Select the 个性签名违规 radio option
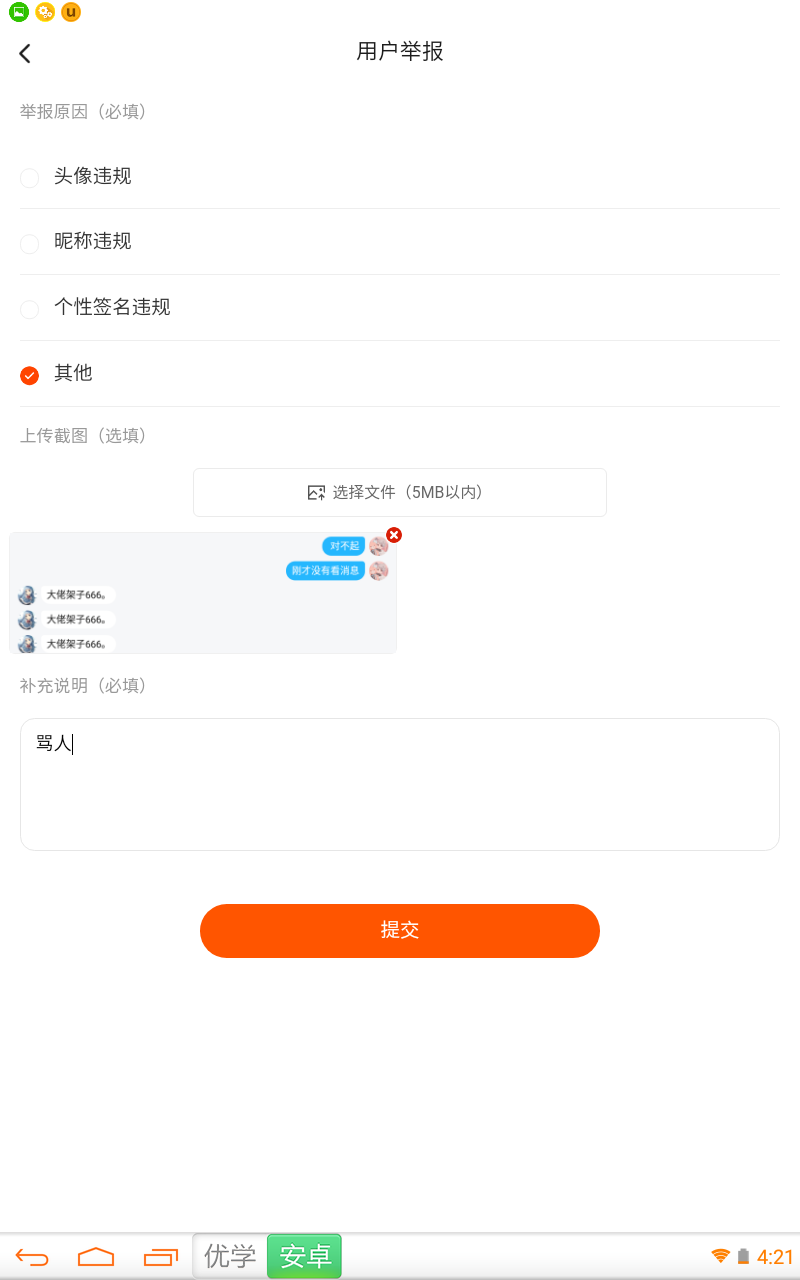 click(30, 309)
